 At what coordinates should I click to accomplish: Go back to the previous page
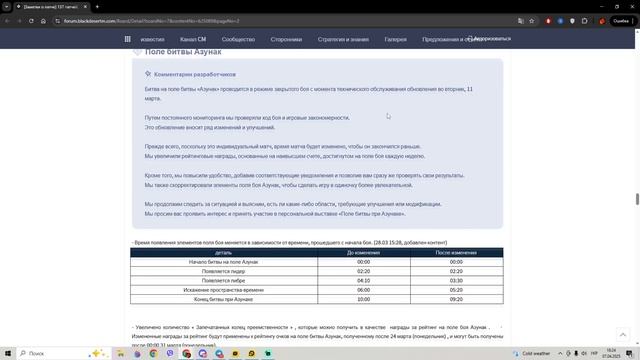[x=7, y=21]
